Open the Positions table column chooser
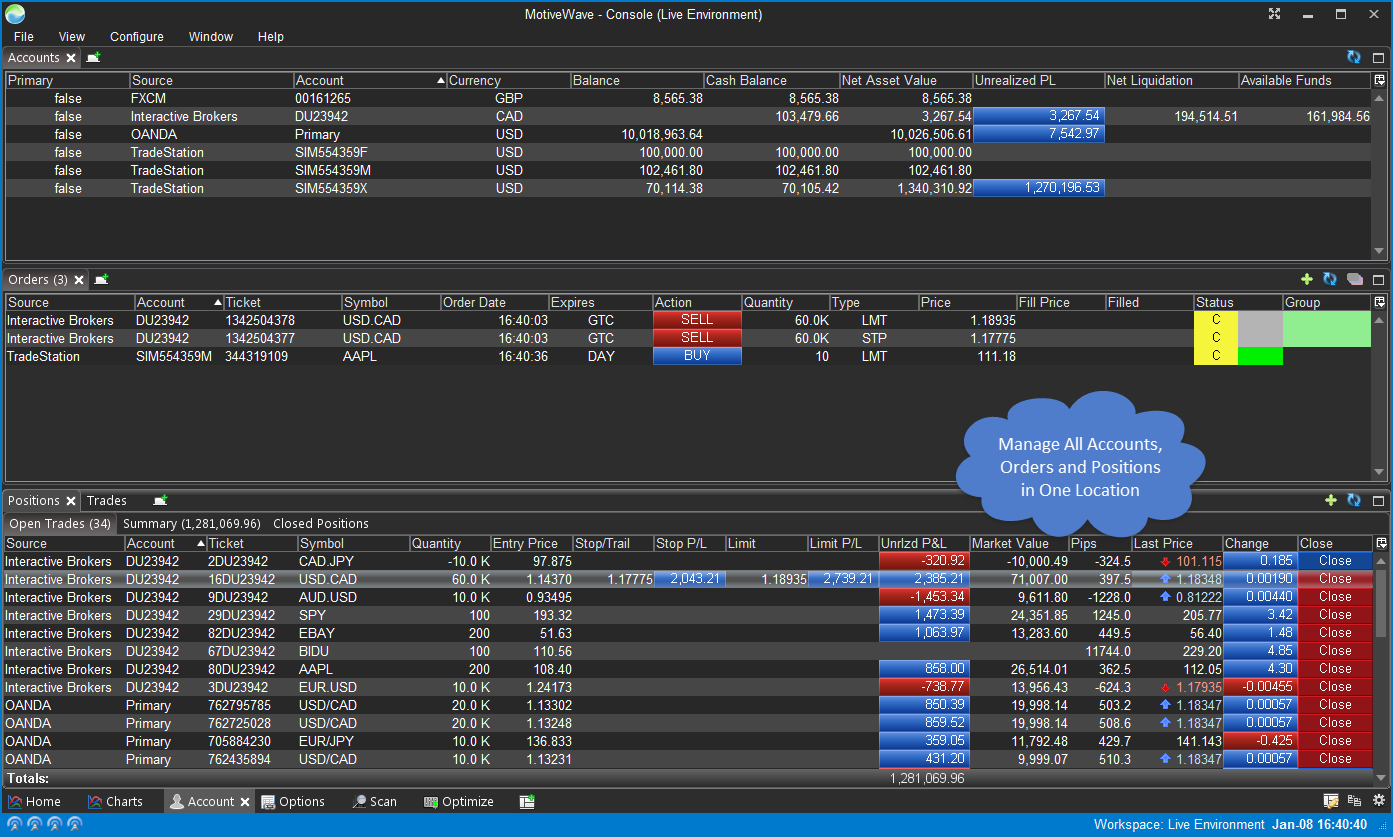1393x837 pixels. (x=1381, y=543)
